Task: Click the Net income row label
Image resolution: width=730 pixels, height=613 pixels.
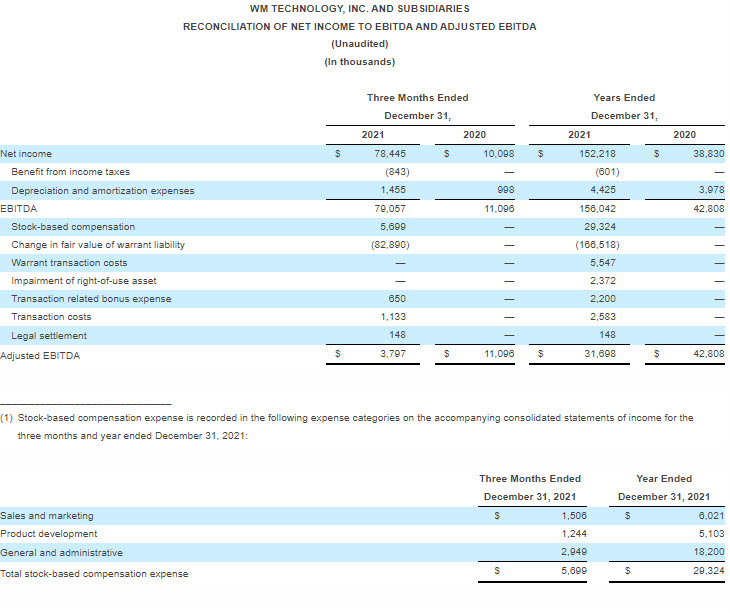Action: (26, 154)
